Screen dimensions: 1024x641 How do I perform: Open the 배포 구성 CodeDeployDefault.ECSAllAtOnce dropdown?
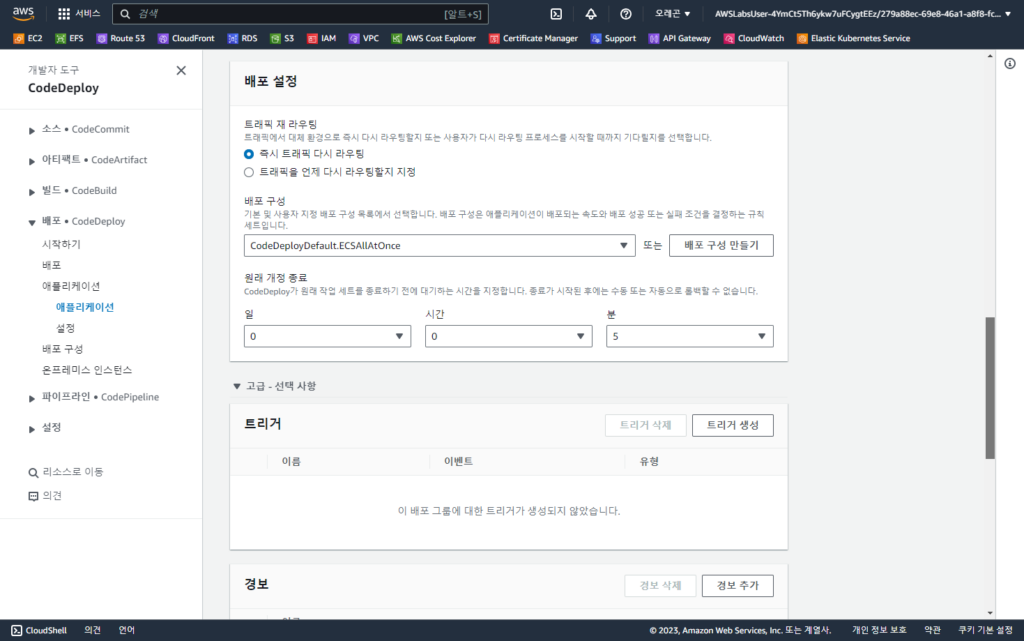coord(440,245)
